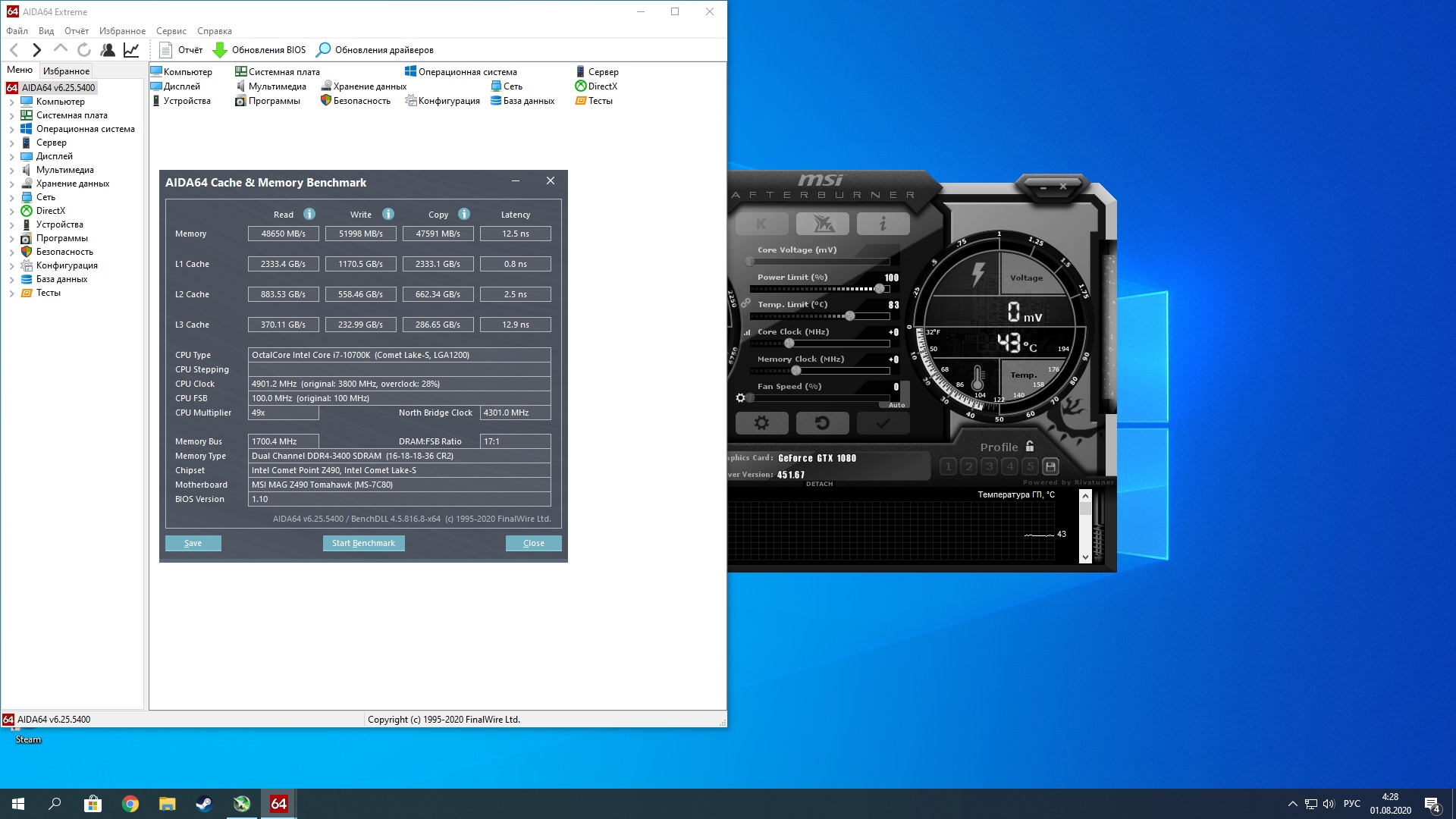Open Steam from the Windows taskbar

click(204, 804)
